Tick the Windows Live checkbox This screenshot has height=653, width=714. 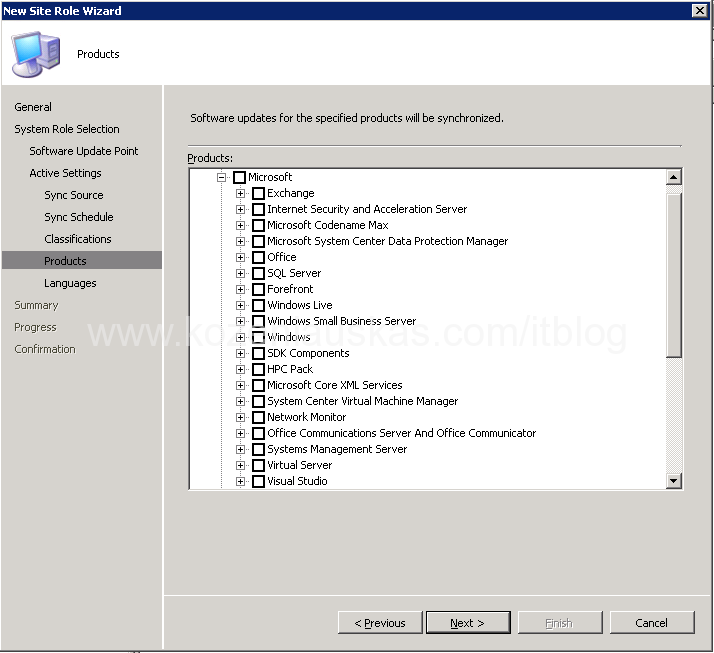tap(258, 305)
